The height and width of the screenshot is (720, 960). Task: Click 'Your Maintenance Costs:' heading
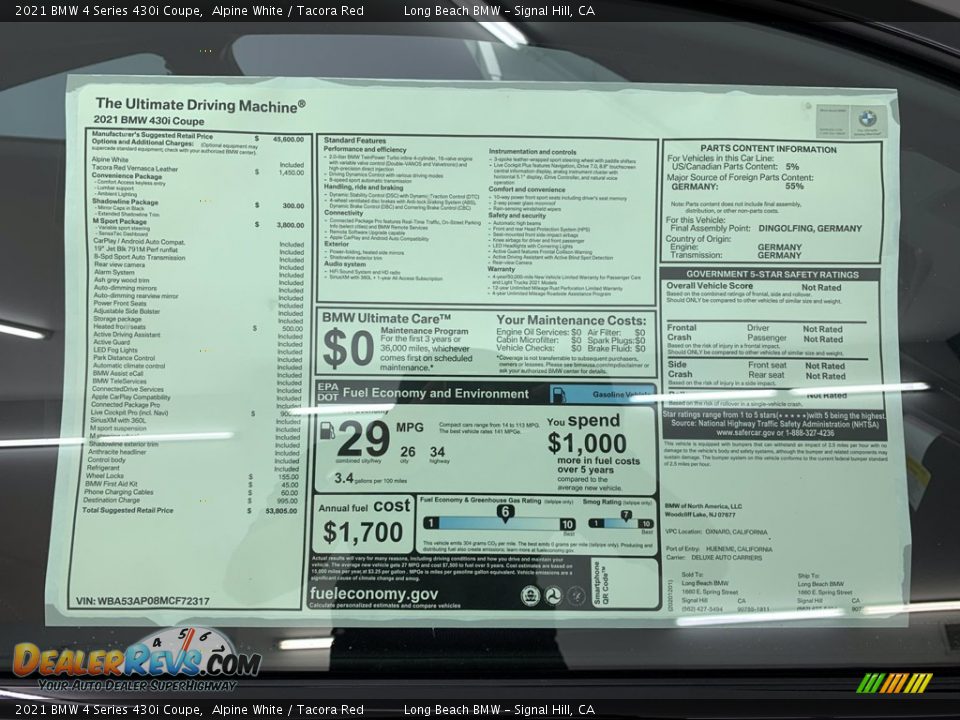pos(571,320)
